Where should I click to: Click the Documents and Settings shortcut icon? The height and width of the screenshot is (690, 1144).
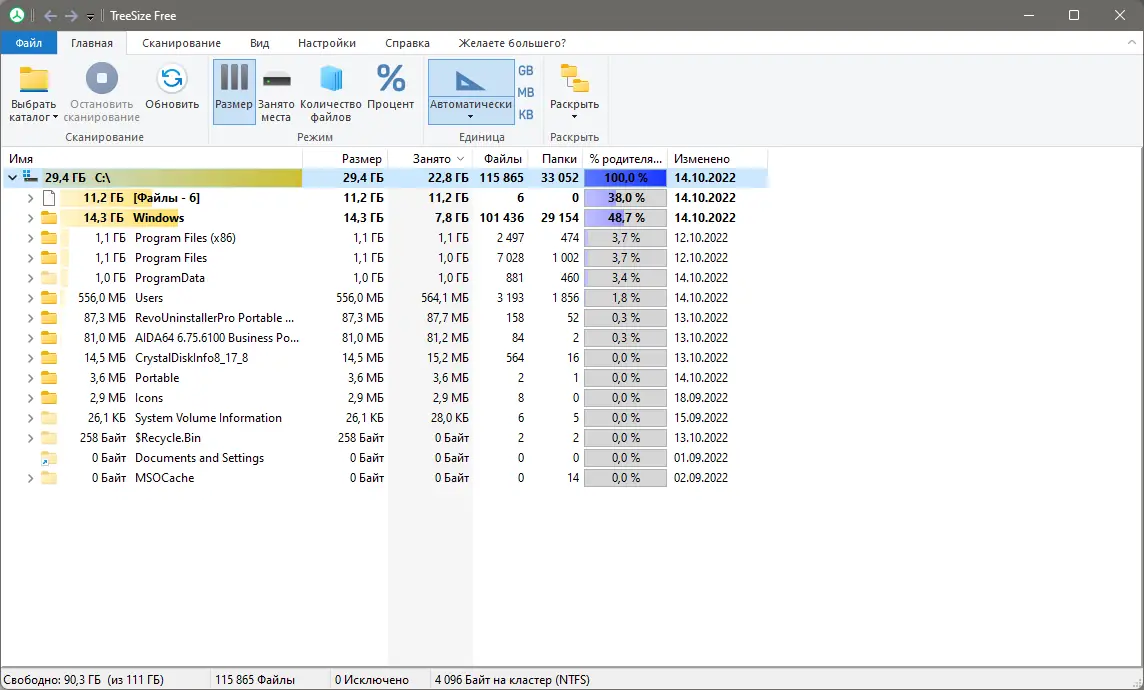coord(49,458)
